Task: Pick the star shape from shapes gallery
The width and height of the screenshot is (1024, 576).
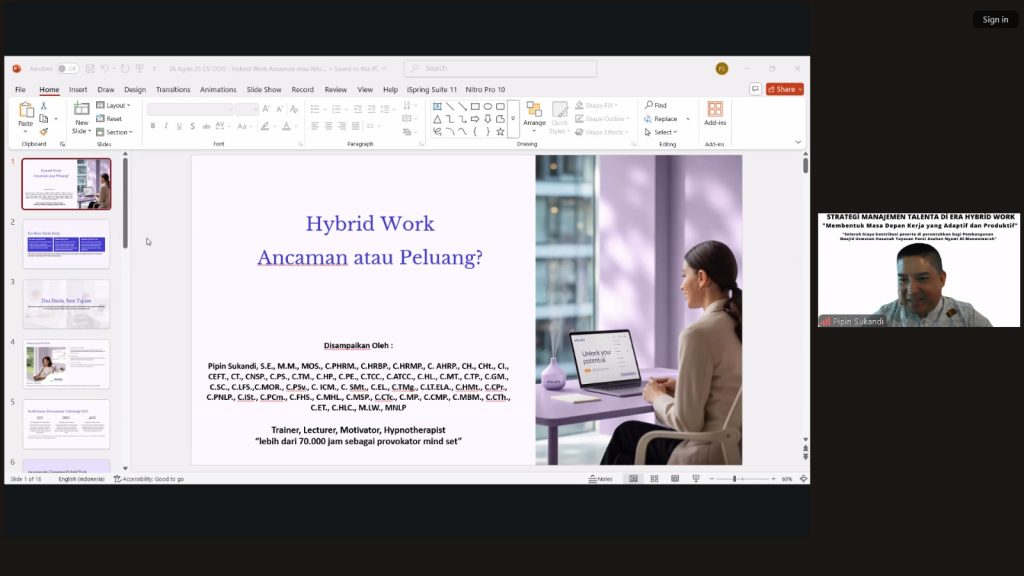Action: click(x=500, y=131)
